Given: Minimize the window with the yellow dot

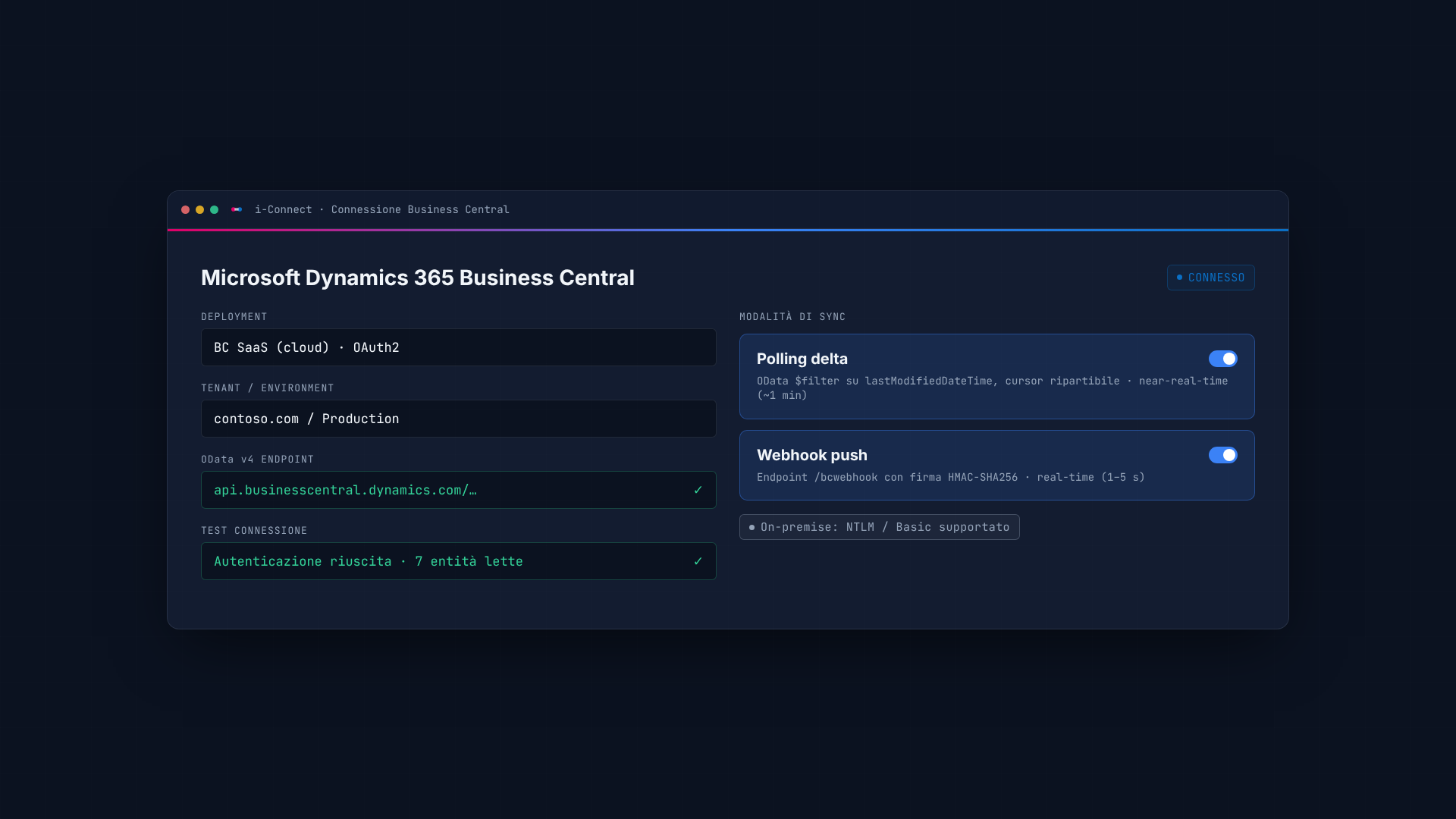Looking at the screenshot, I should click(199, 209).
